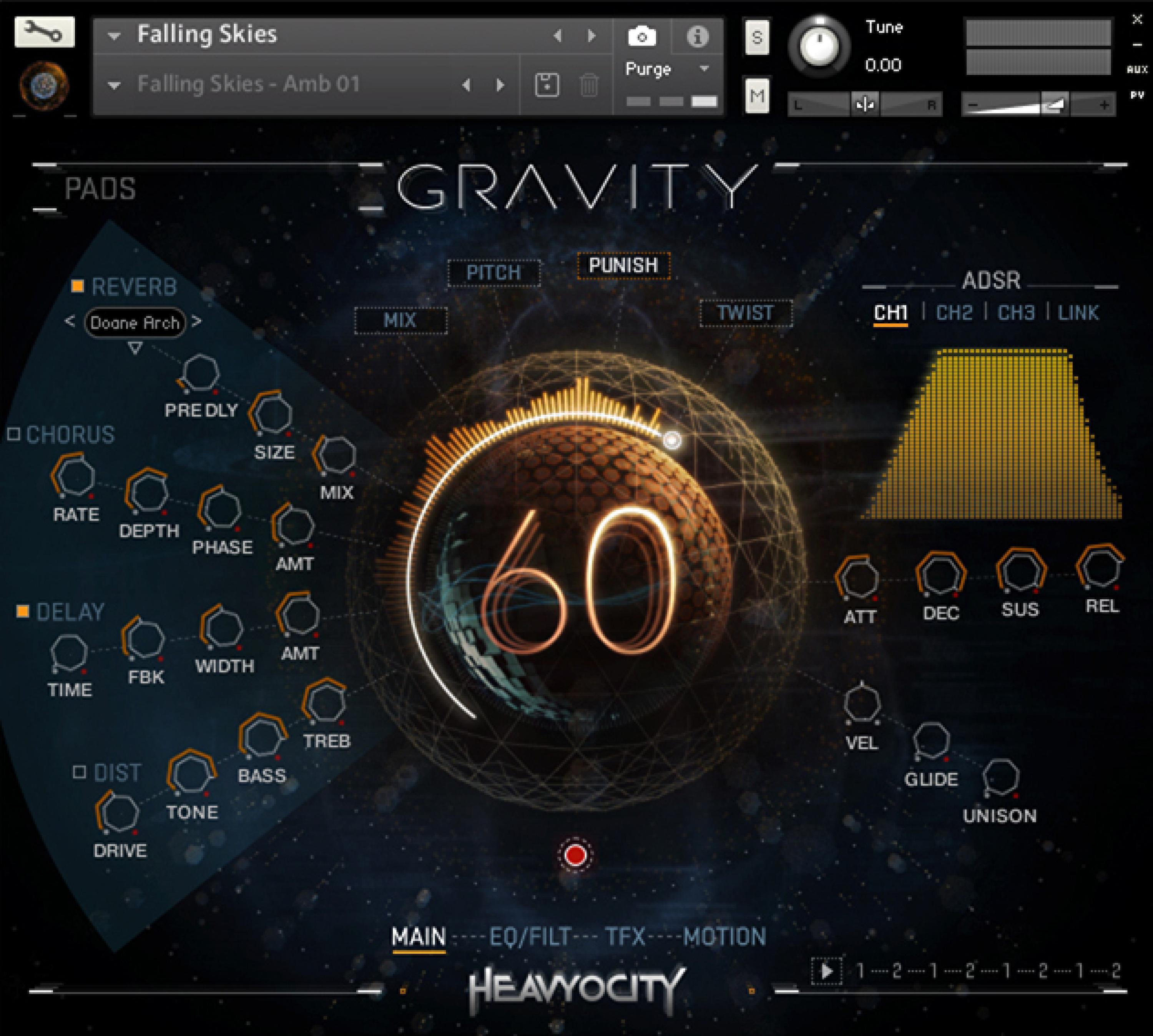Activate the TWIST macro button
Image resolution: width=1153 pixels, height=1036 pixels.
746,313
